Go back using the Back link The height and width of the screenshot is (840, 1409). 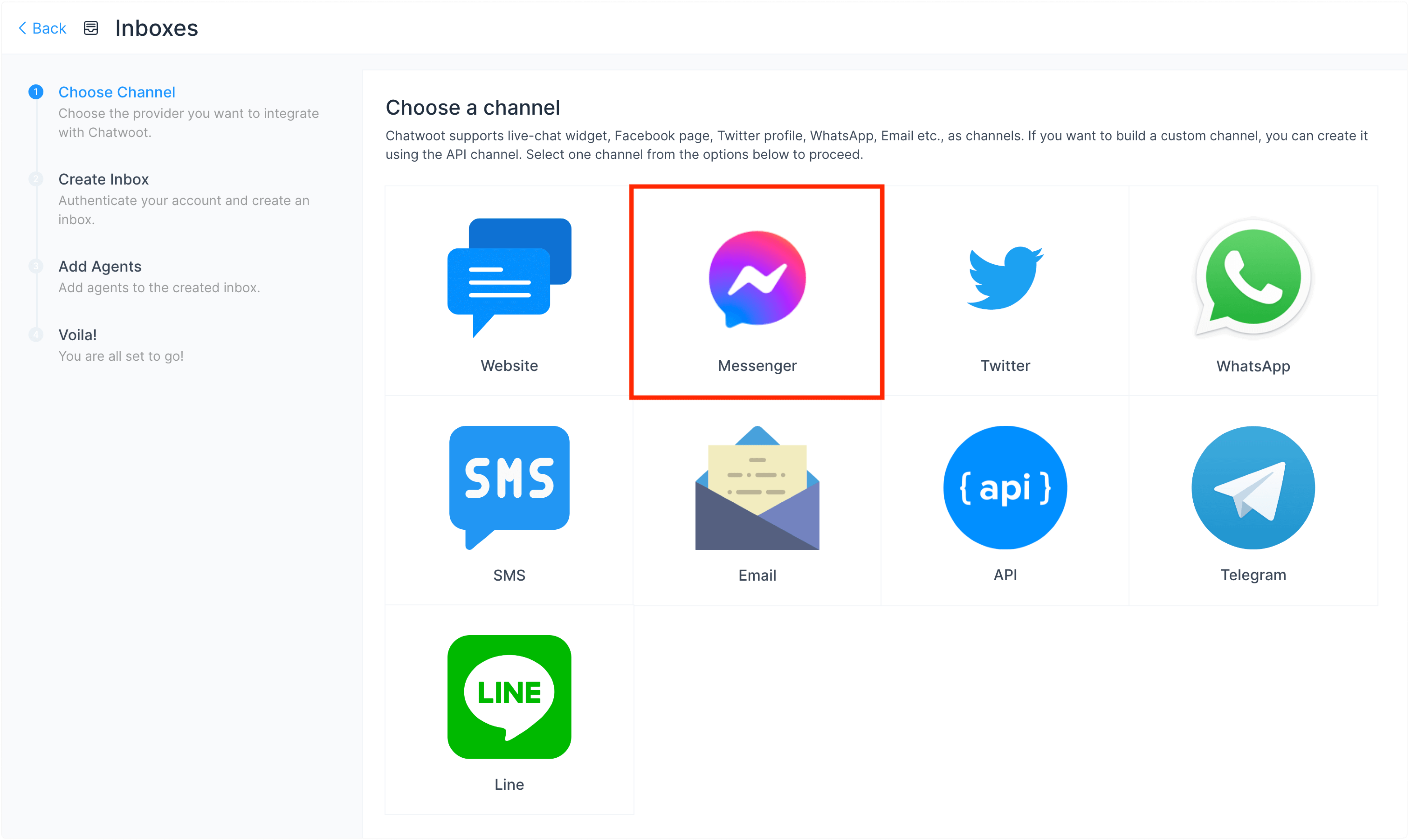click(43, 28)
